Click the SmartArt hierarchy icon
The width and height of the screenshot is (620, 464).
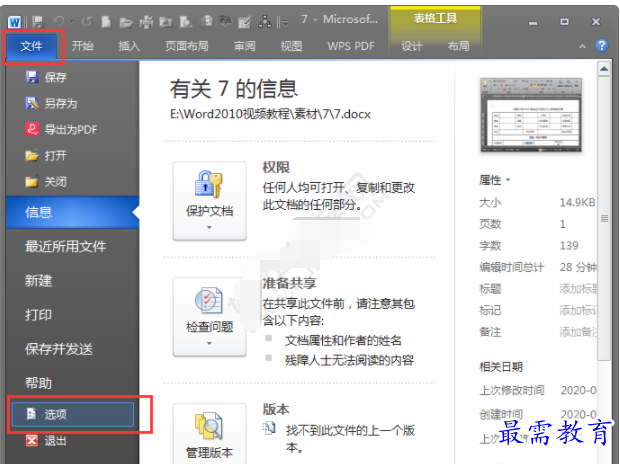point(265,22)
